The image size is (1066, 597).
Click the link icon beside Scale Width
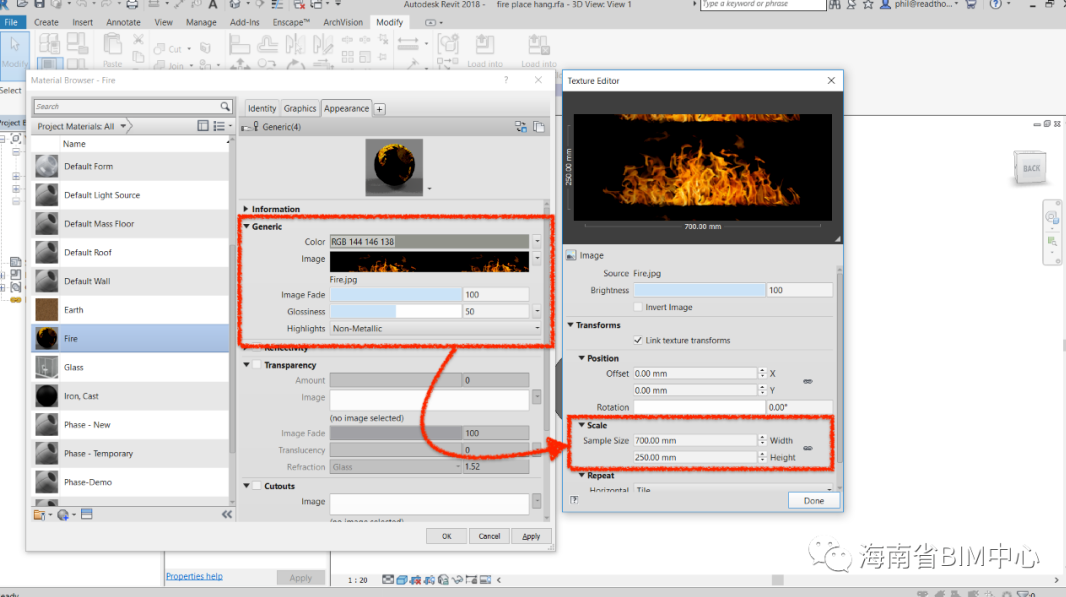(x=807, y=448)
